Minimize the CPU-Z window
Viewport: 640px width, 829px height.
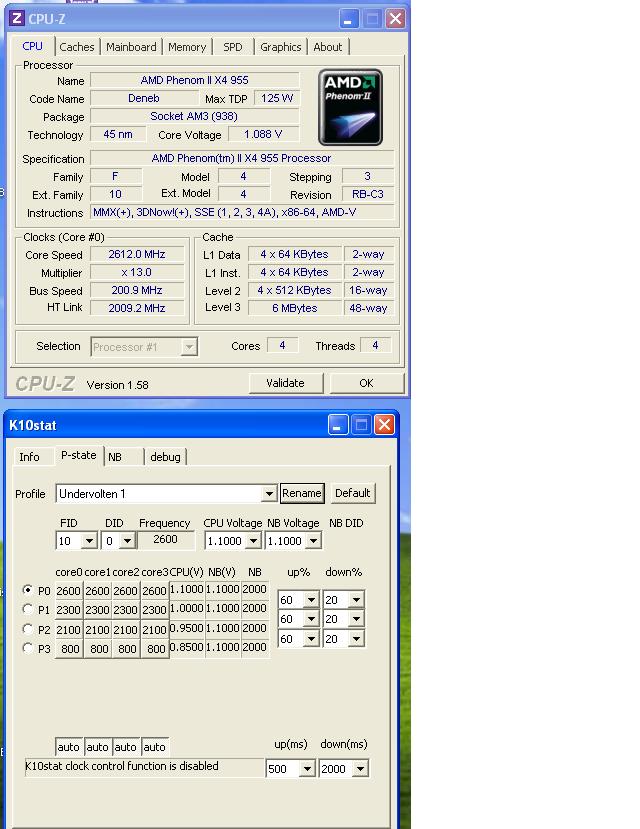pos(348,19)
